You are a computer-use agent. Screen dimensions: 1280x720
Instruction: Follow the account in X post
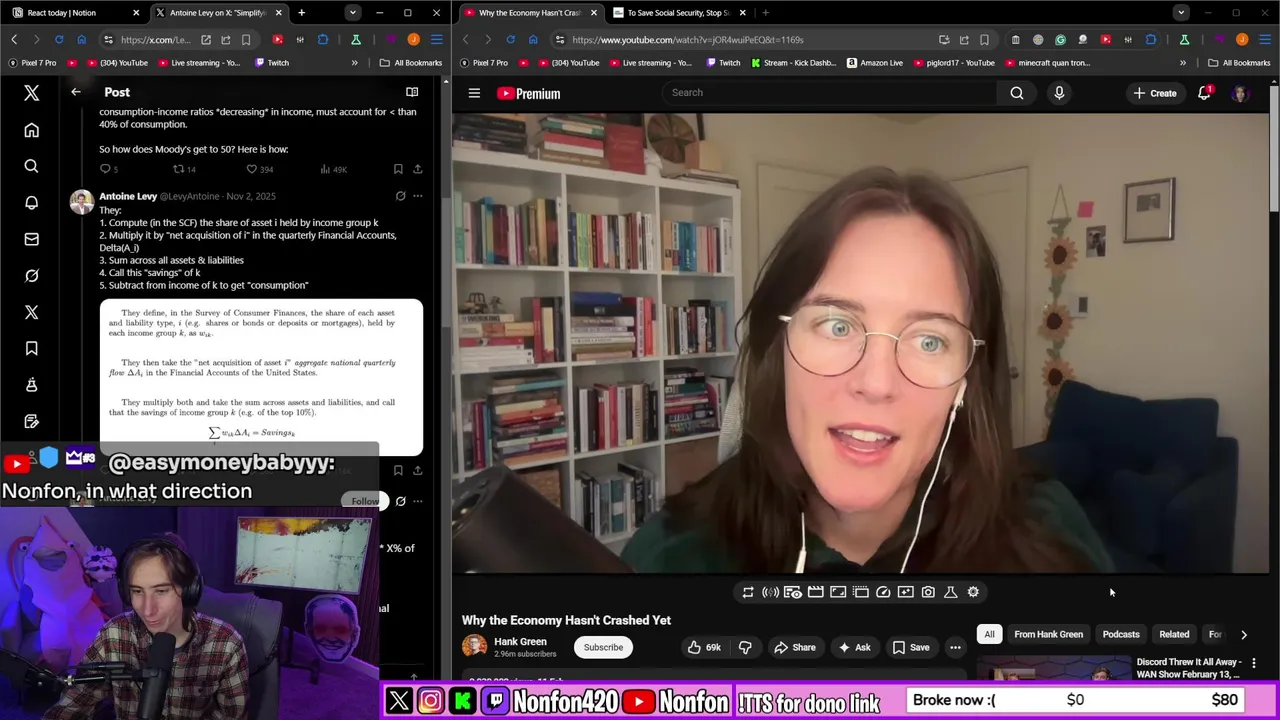tap(364, 501)
